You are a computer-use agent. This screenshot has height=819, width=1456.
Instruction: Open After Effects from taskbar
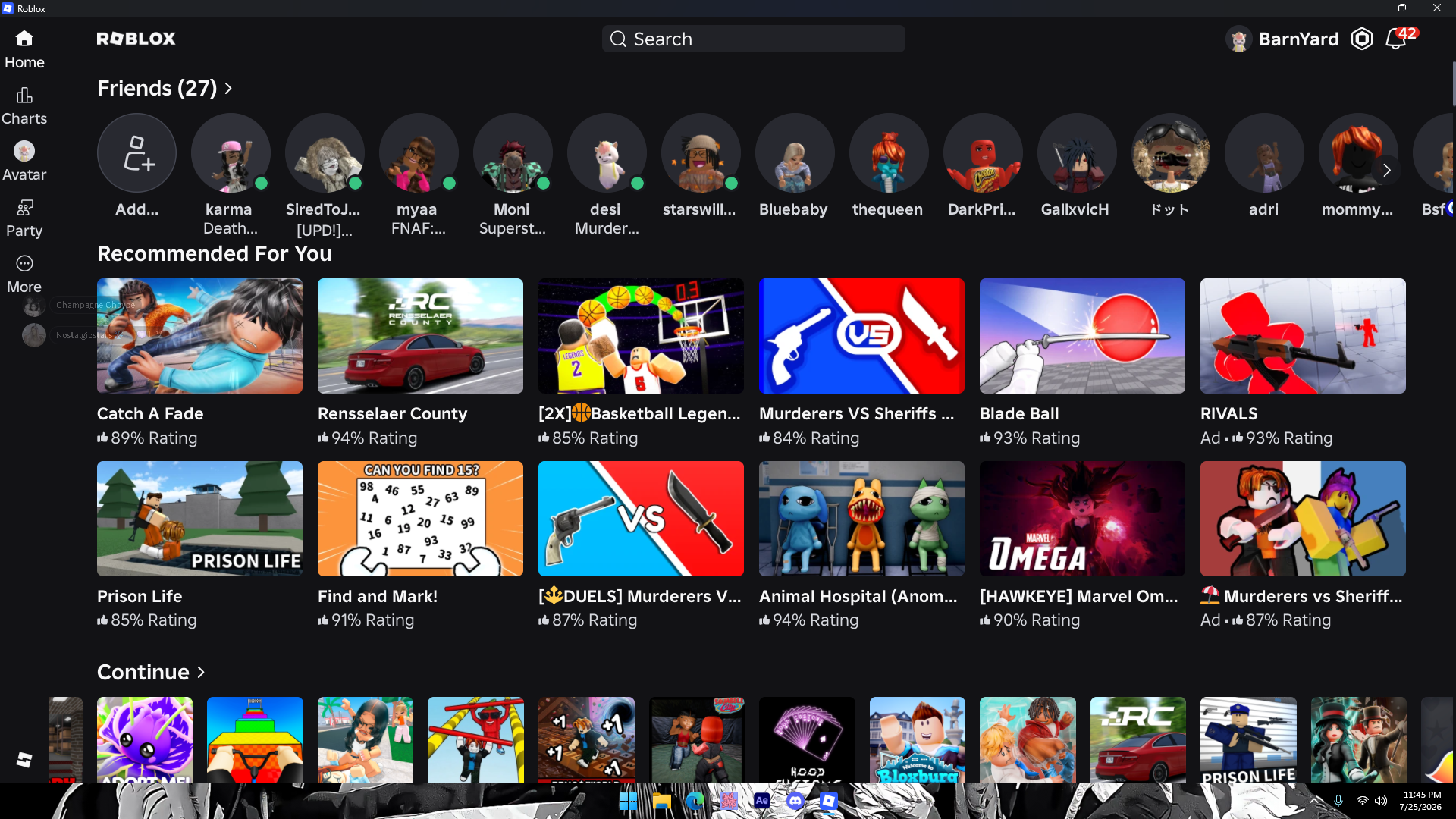tap(761, 801)
